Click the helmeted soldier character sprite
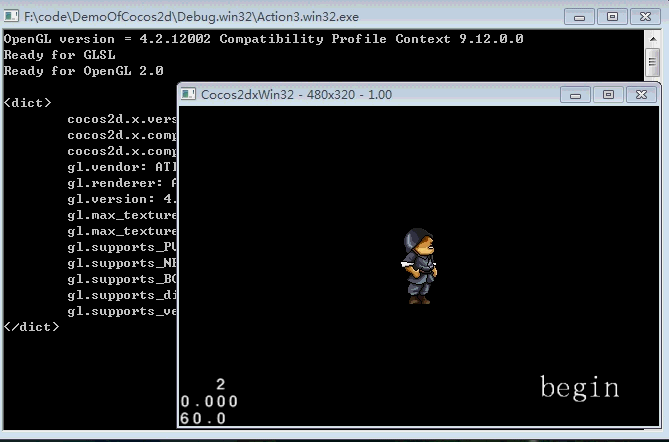 pos(420,265)
